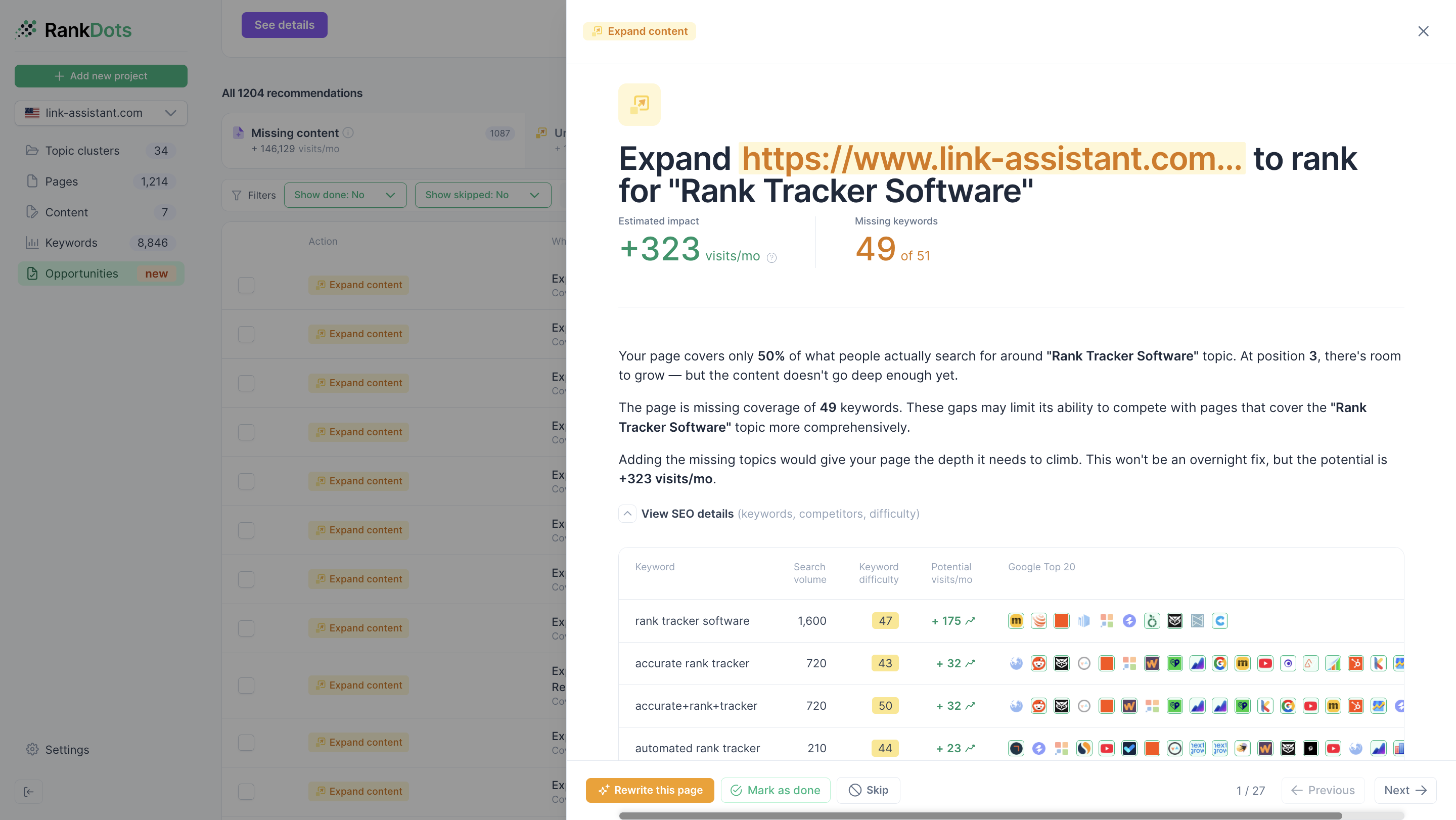
Task: Click the difficulty badge 50
Action: click(885, 706)
